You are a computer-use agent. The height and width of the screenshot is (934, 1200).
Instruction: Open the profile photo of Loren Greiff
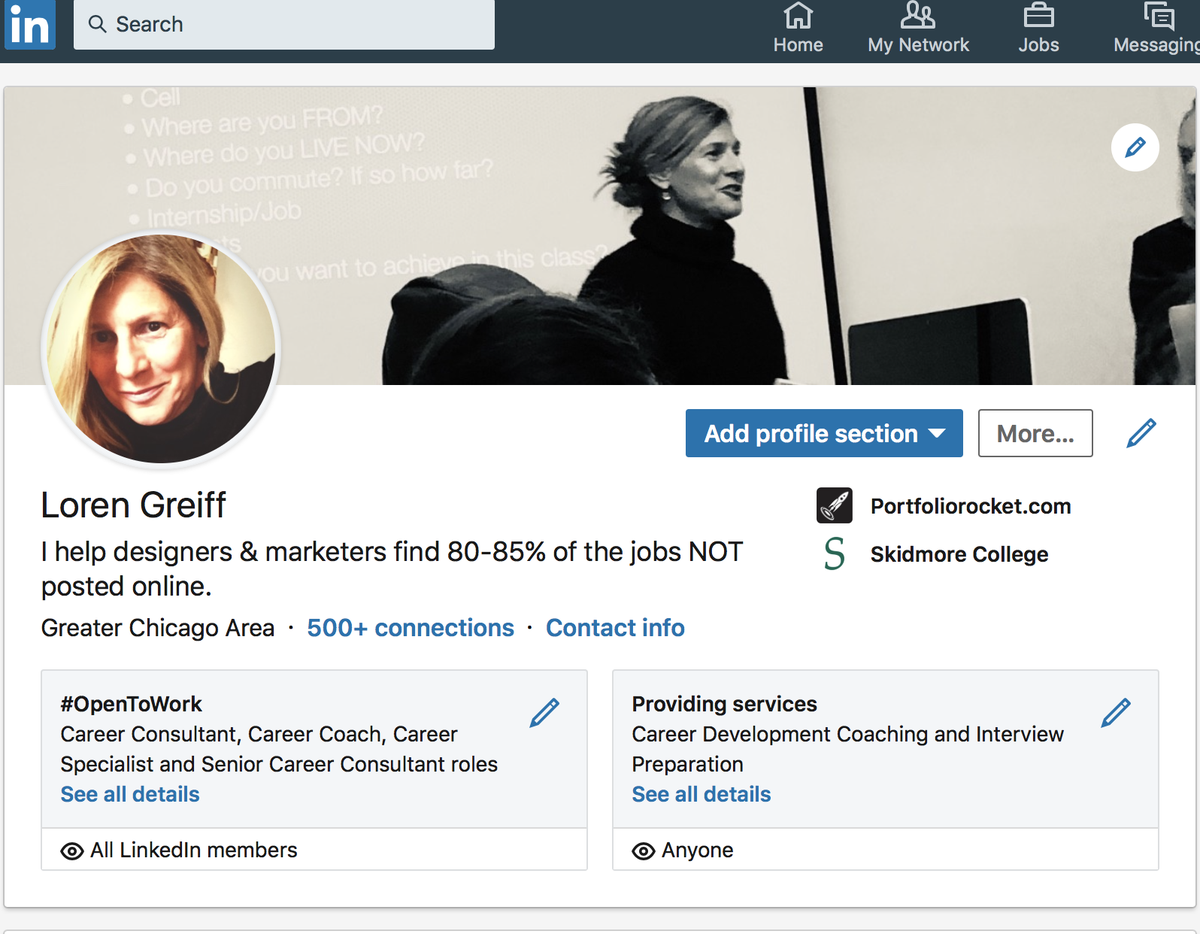(161, 349)
